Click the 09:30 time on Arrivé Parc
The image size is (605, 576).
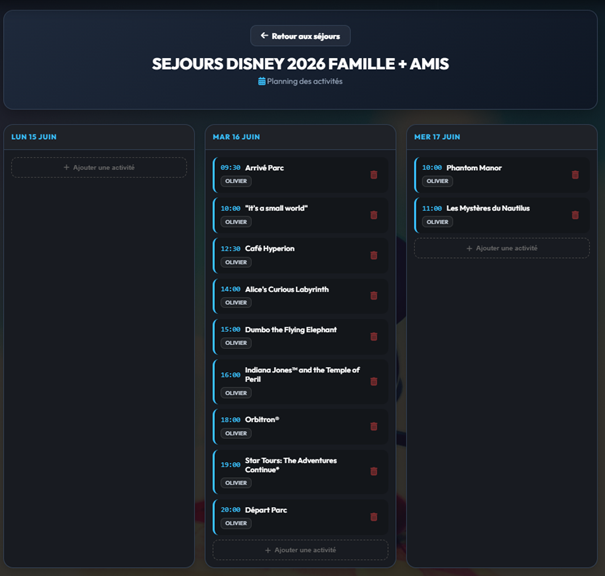coord(230,168)
